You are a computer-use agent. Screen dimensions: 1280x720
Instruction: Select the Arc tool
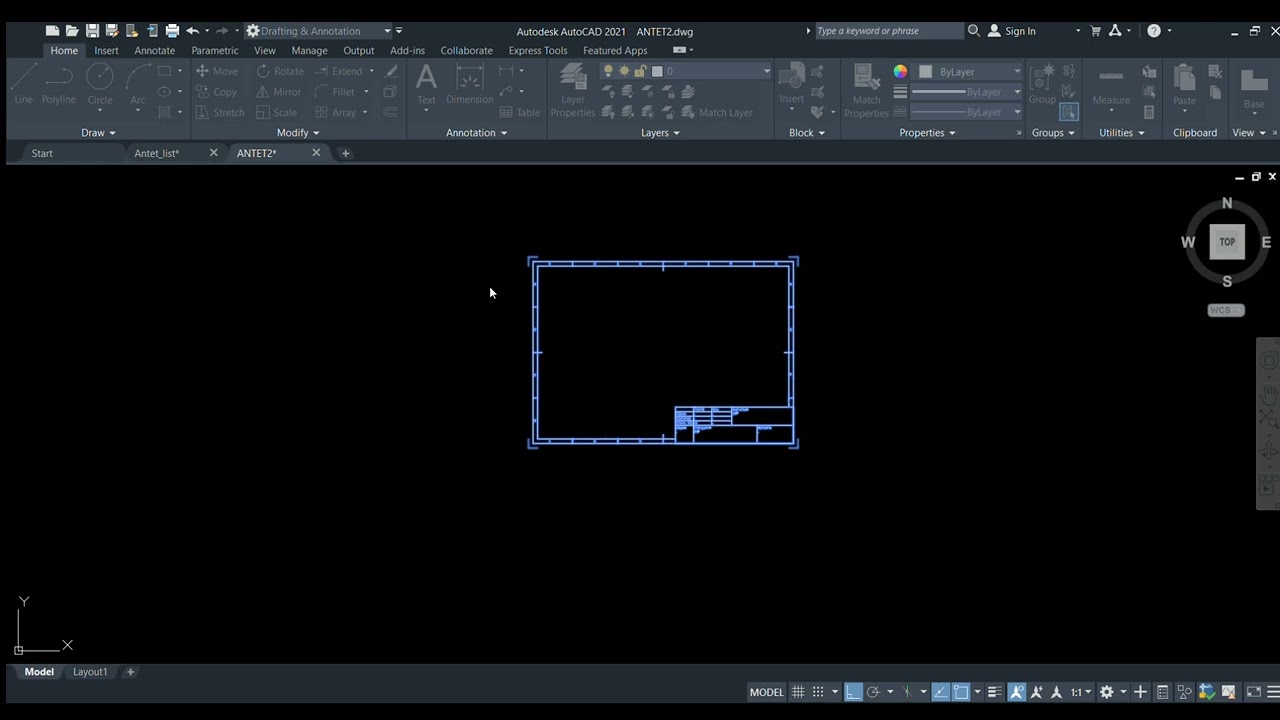coord(138,84)
